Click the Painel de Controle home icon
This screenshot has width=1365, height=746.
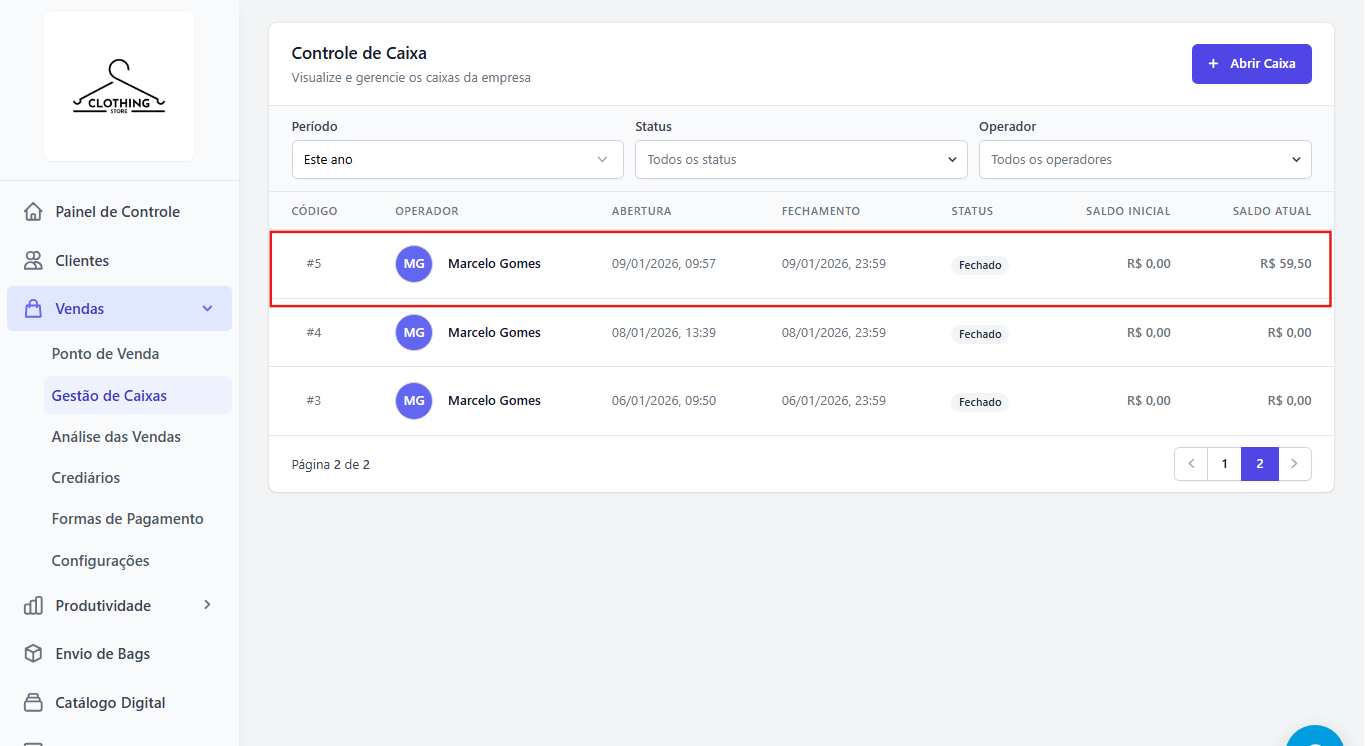coord(33,212)
